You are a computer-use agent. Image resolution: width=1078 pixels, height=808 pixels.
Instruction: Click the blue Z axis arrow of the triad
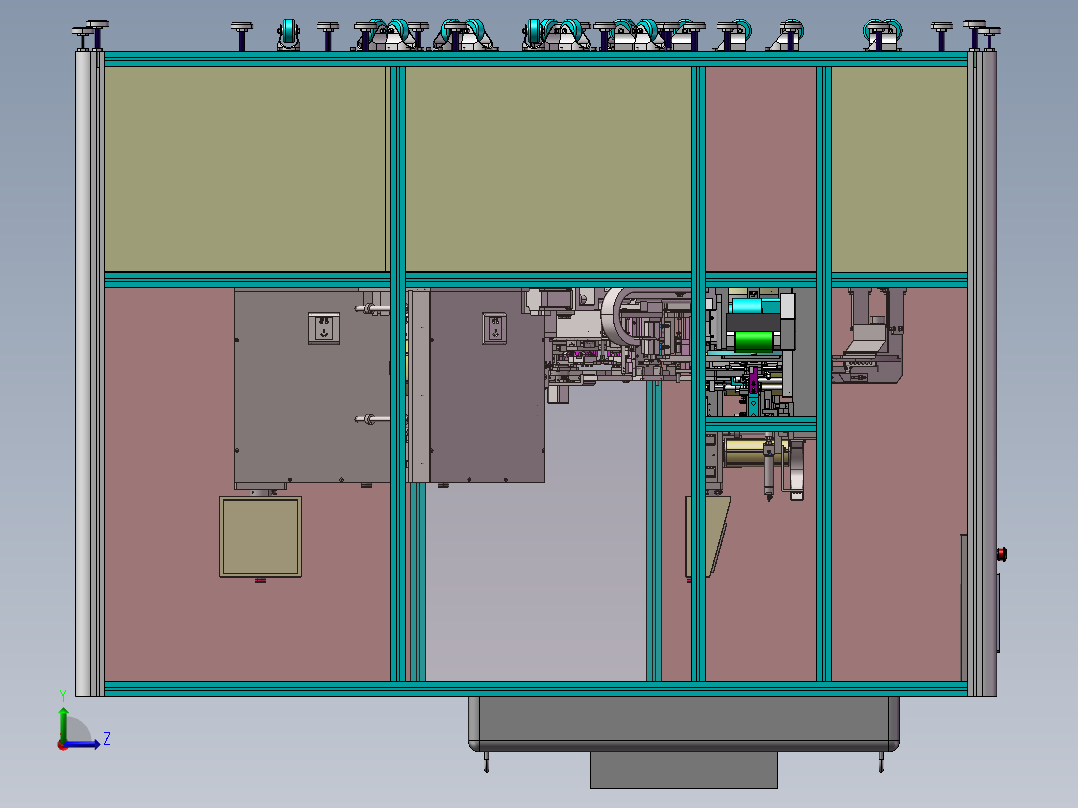pos(90,743)
